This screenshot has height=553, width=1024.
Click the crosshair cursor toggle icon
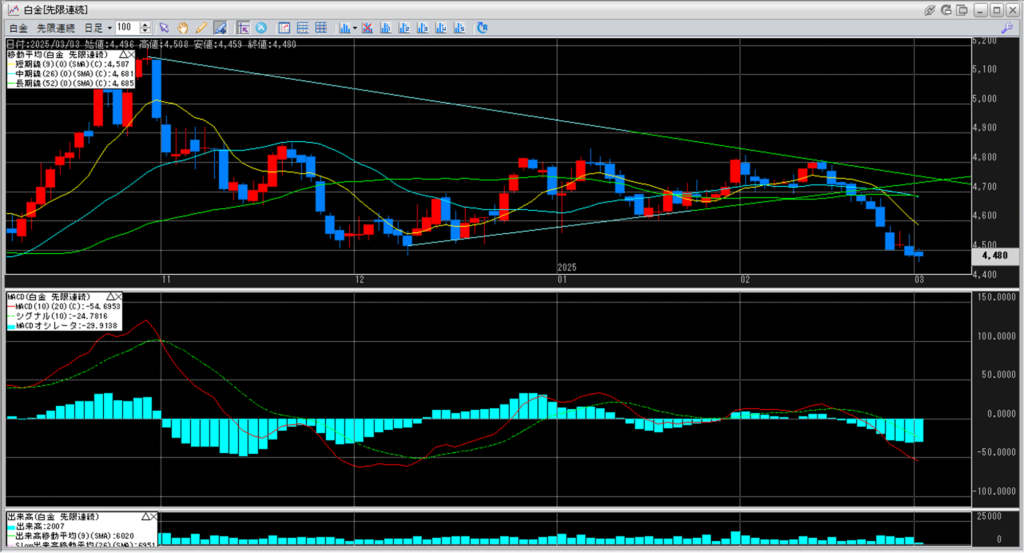tap(241, 27)
